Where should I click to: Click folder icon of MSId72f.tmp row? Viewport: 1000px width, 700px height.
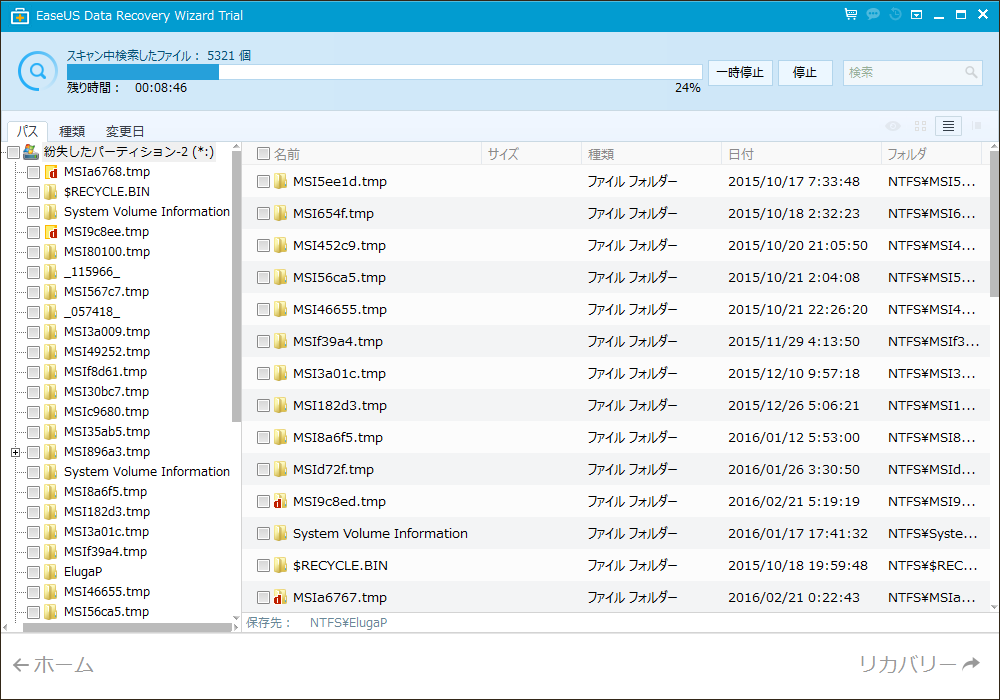[x=280, y=469]
